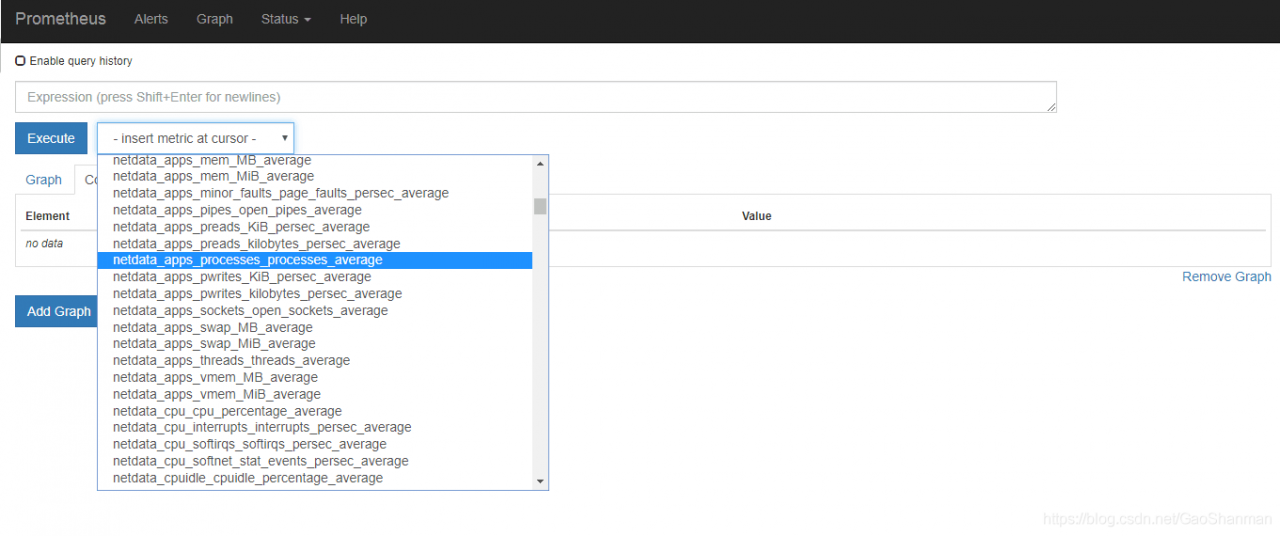
Task: Click the Execute button
Action: pyautogui.click(x=51, y=138)
